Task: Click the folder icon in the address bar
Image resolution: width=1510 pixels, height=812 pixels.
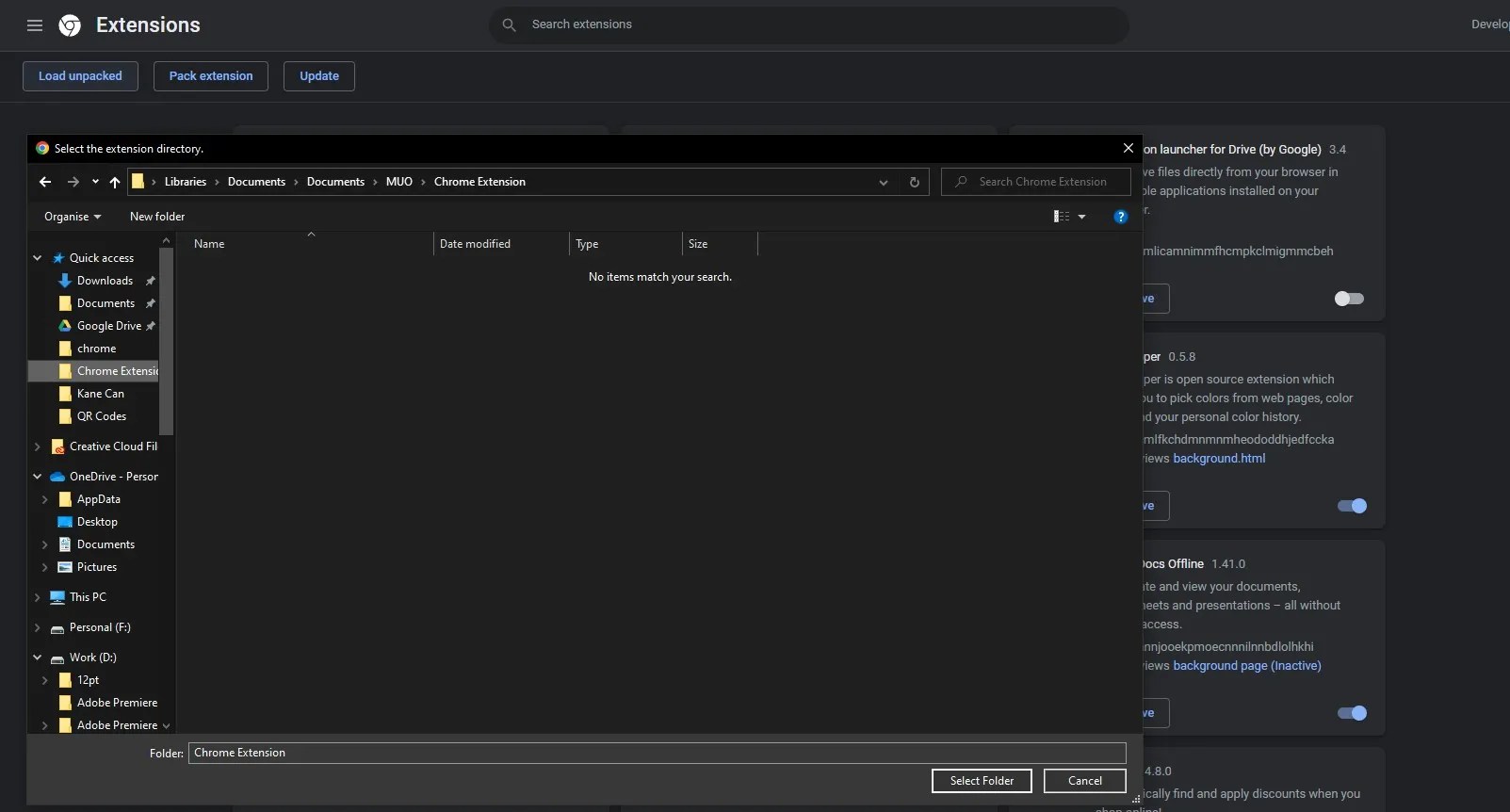Action: click(x=138, y=182)
